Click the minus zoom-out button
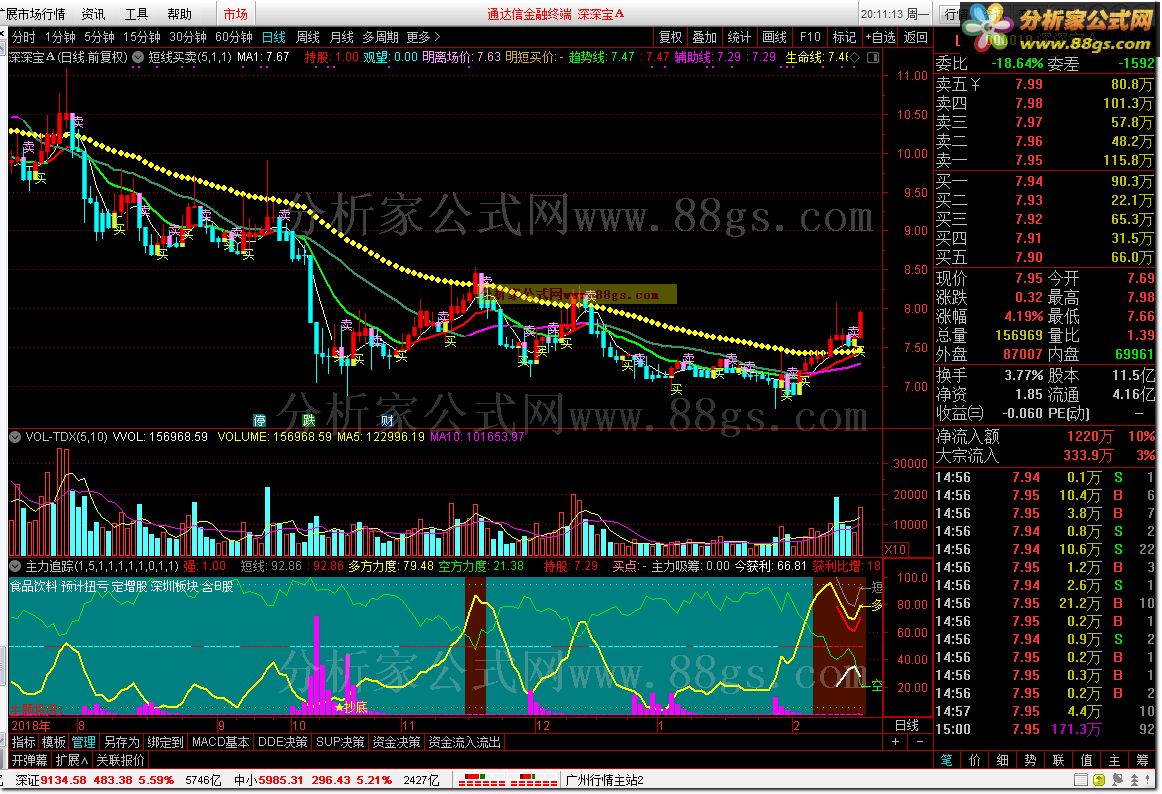Viewport: 1162px width, 794px height. pos(920,742)
